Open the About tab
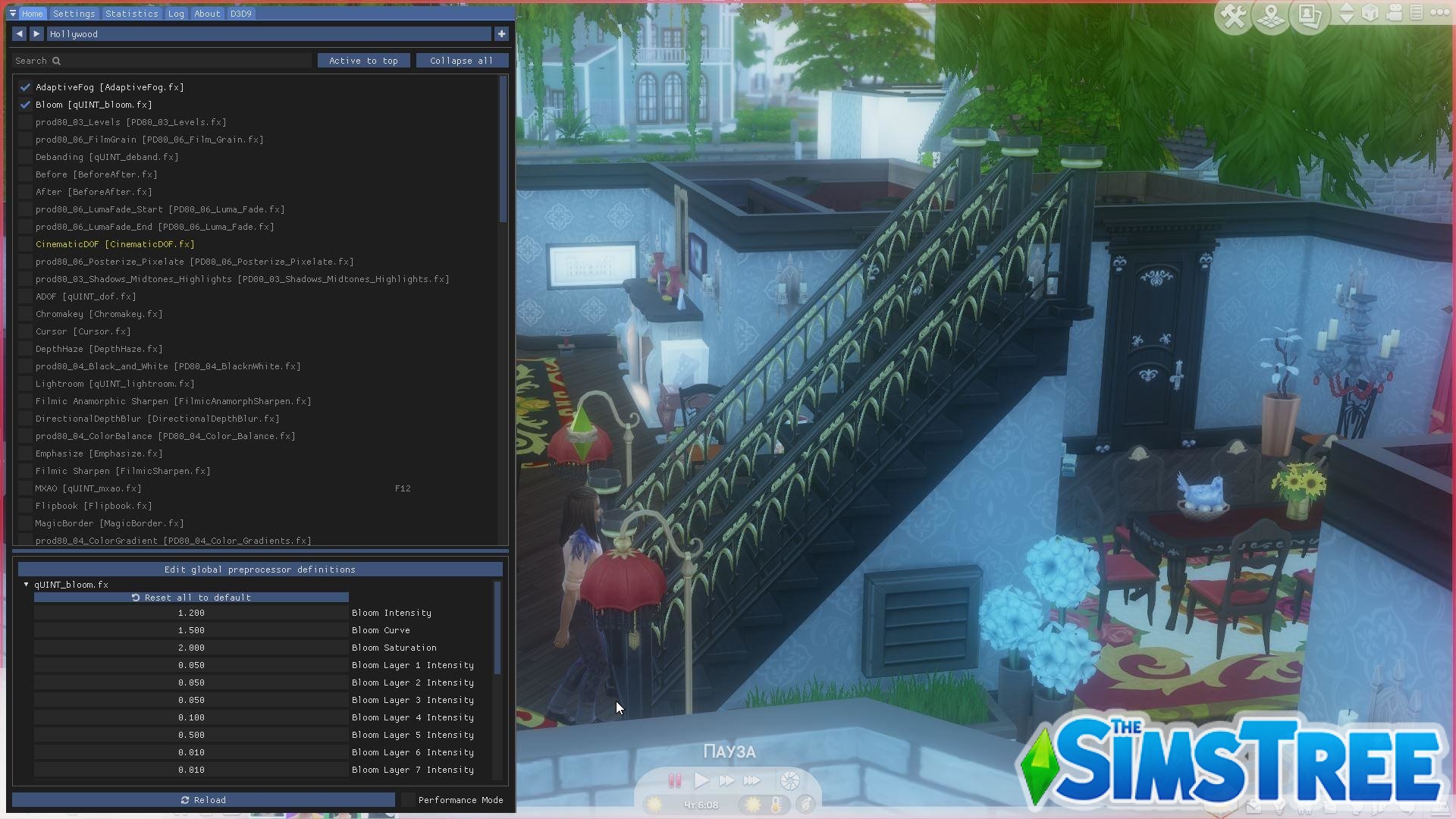The width and height of the screenshot is (1456, 819). click(207, 14)
